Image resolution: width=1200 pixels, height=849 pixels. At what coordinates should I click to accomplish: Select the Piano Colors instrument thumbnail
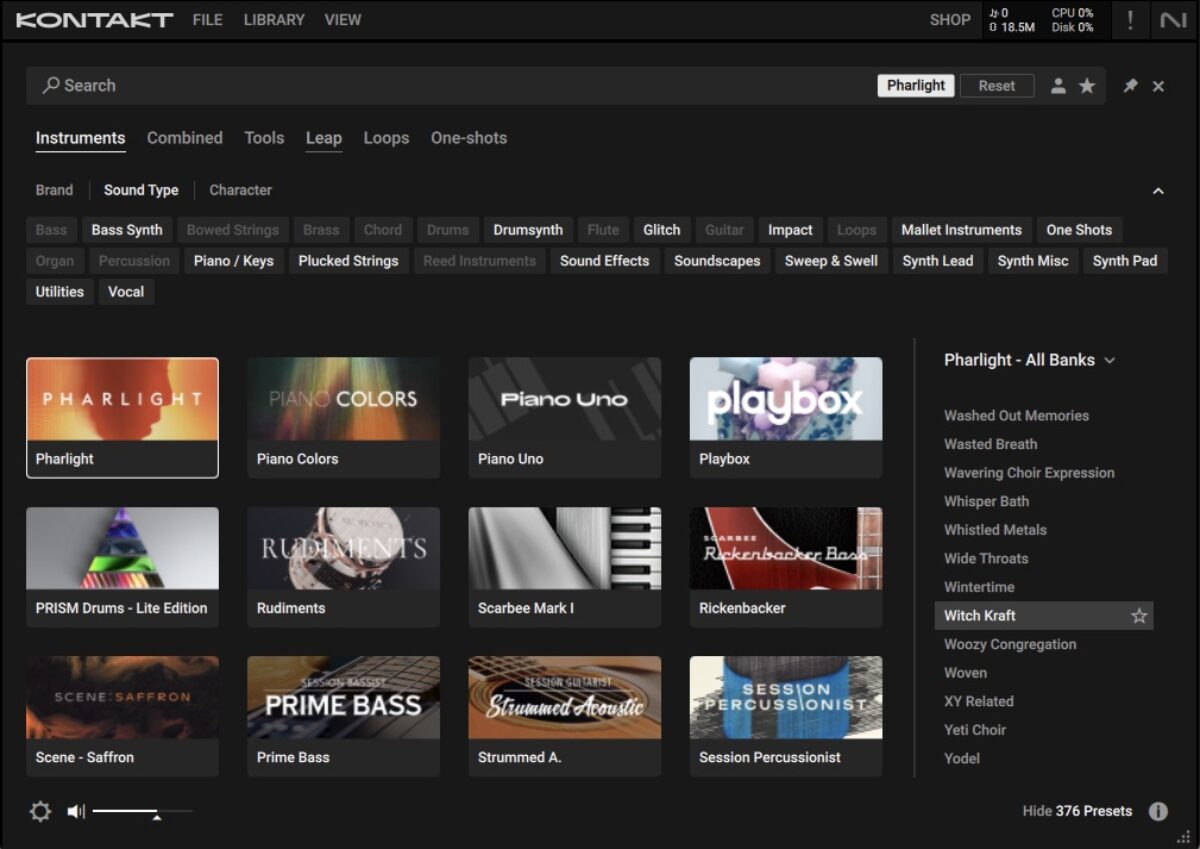tap(343, 418)
